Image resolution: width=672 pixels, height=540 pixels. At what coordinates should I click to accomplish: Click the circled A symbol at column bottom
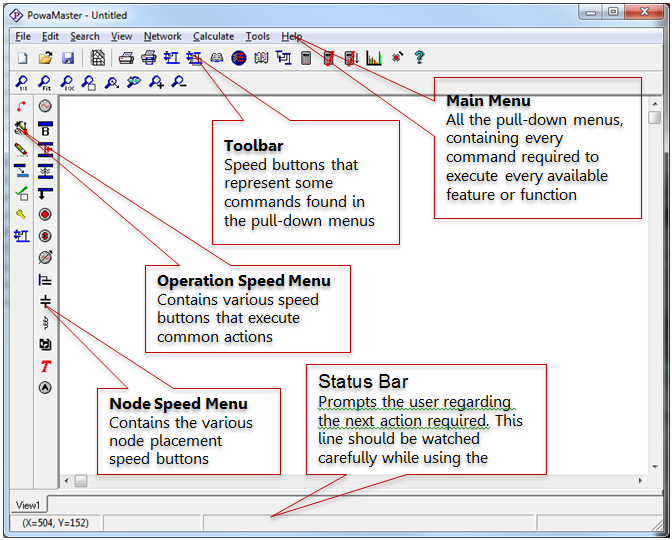[x=45, y=388]
